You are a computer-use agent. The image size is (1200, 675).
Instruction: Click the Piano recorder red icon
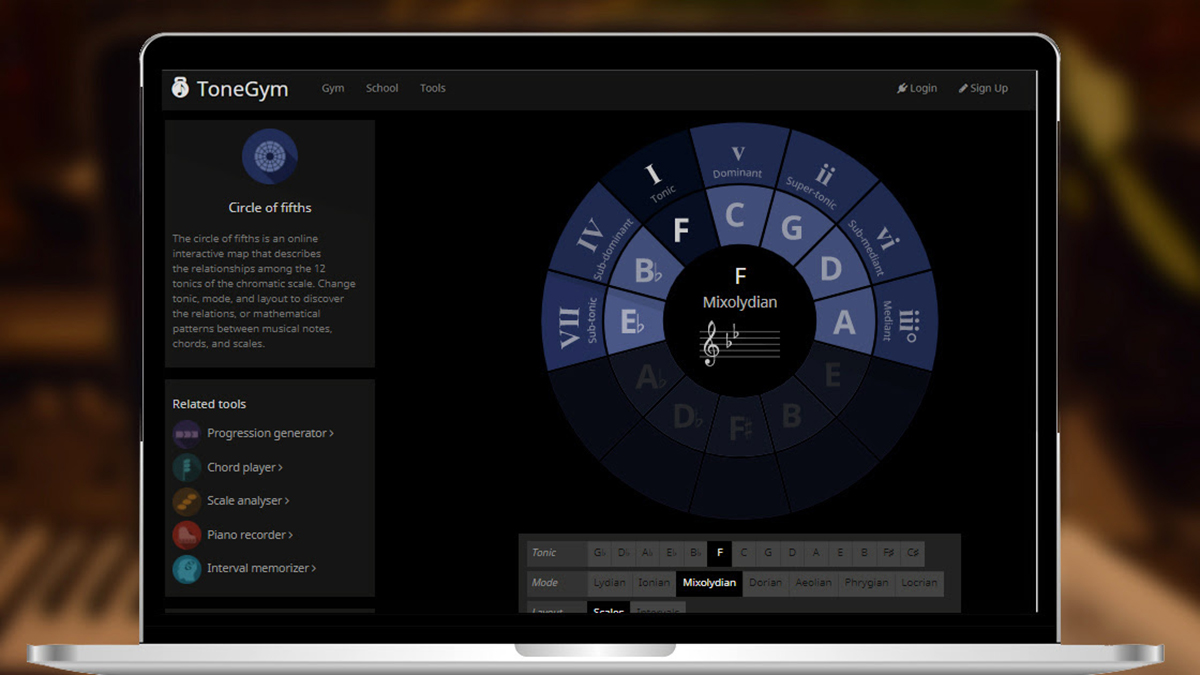point(187,535)
